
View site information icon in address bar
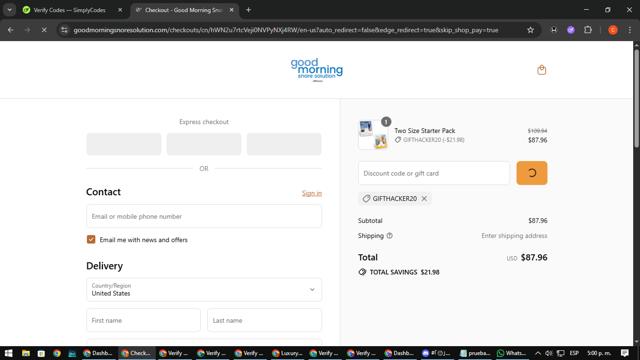pos(64,30)
